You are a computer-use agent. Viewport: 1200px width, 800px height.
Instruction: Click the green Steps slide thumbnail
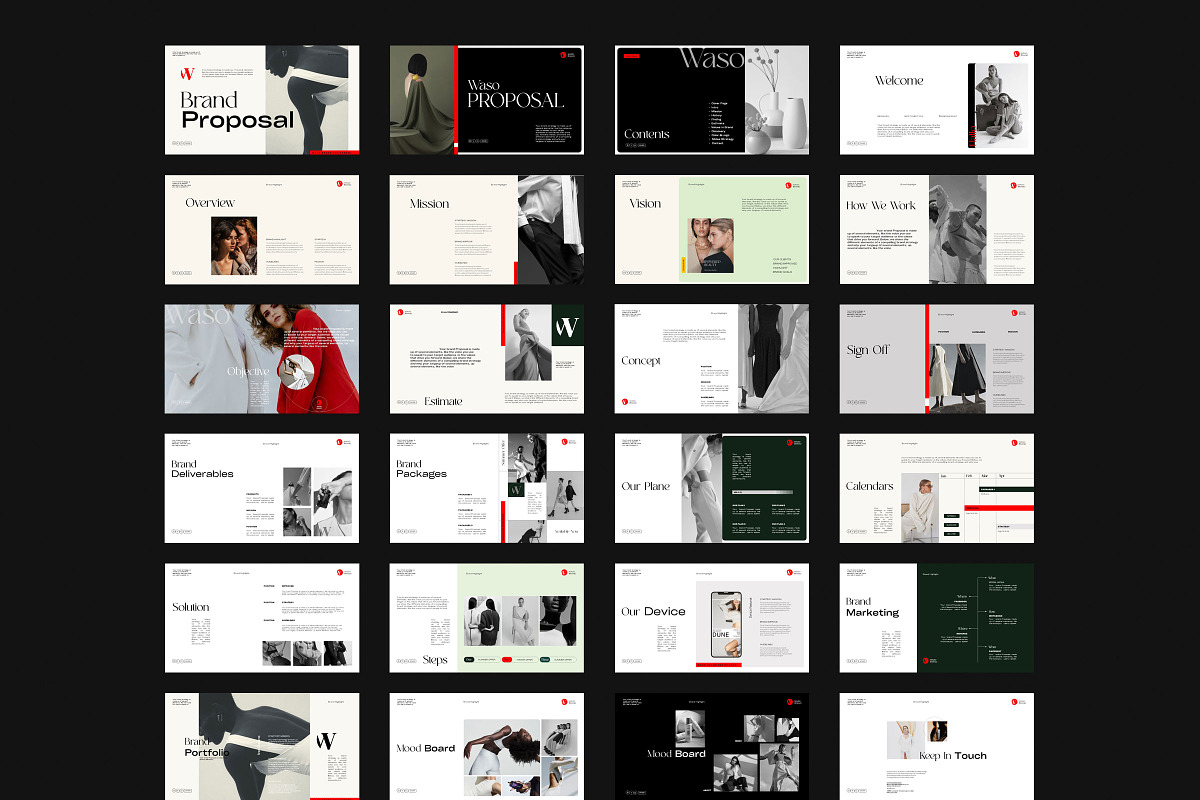click(x=487, y=618)
